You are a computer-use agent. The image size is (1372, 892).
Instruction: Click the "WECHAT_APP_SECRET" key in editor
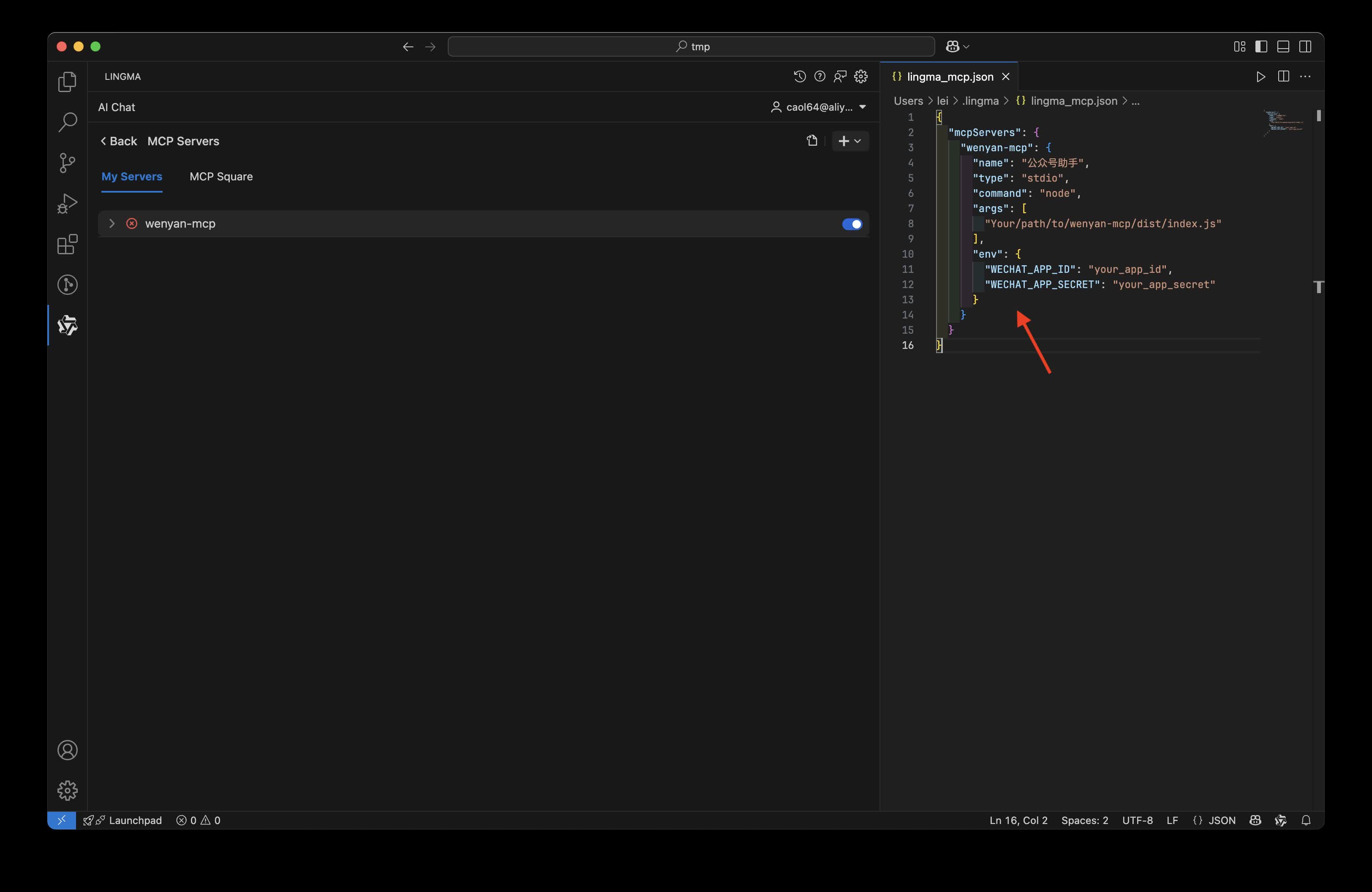1042,285
